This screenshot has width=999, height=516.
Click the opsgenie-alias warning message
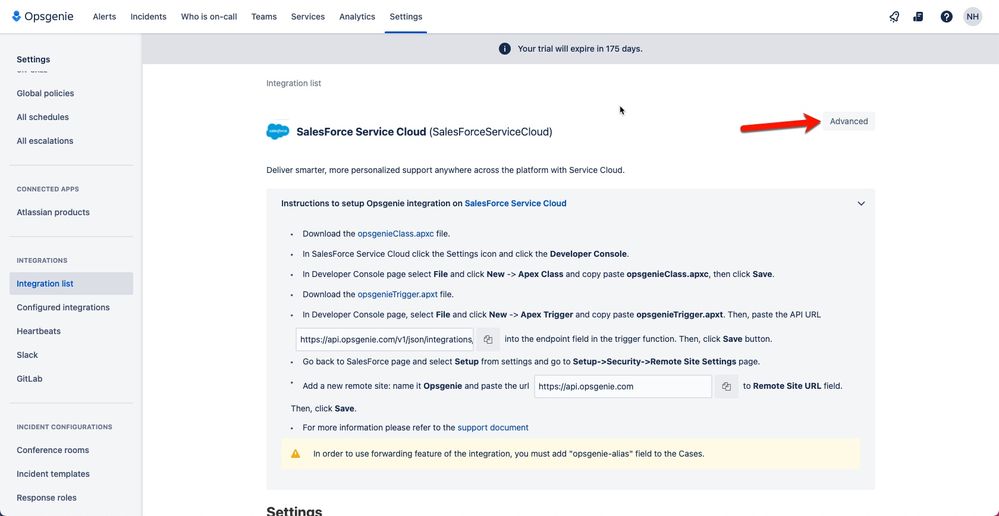(508, 454)
